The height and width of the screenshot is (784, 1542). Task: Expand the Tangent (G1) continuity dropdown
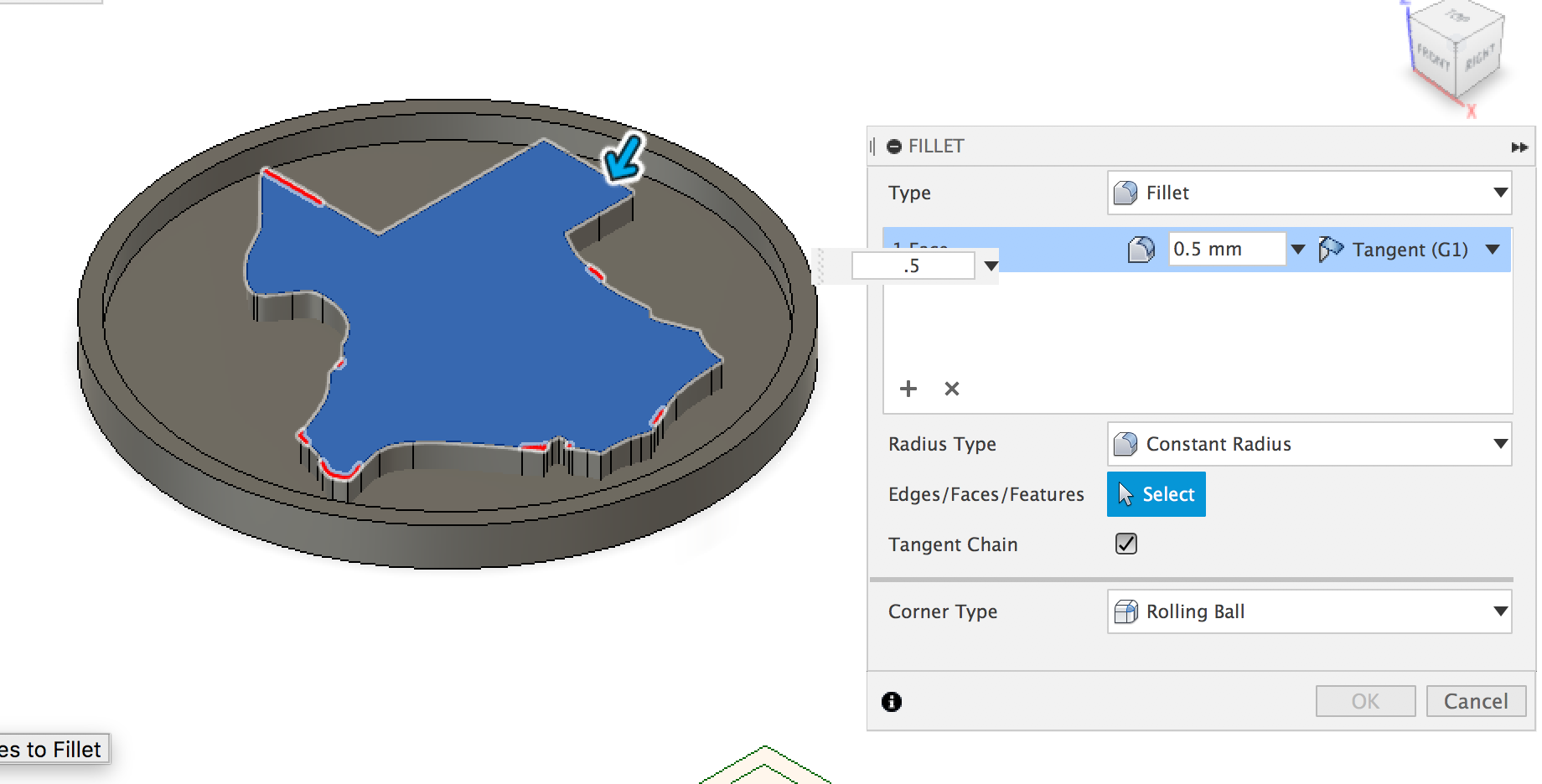coord(1493,249)
